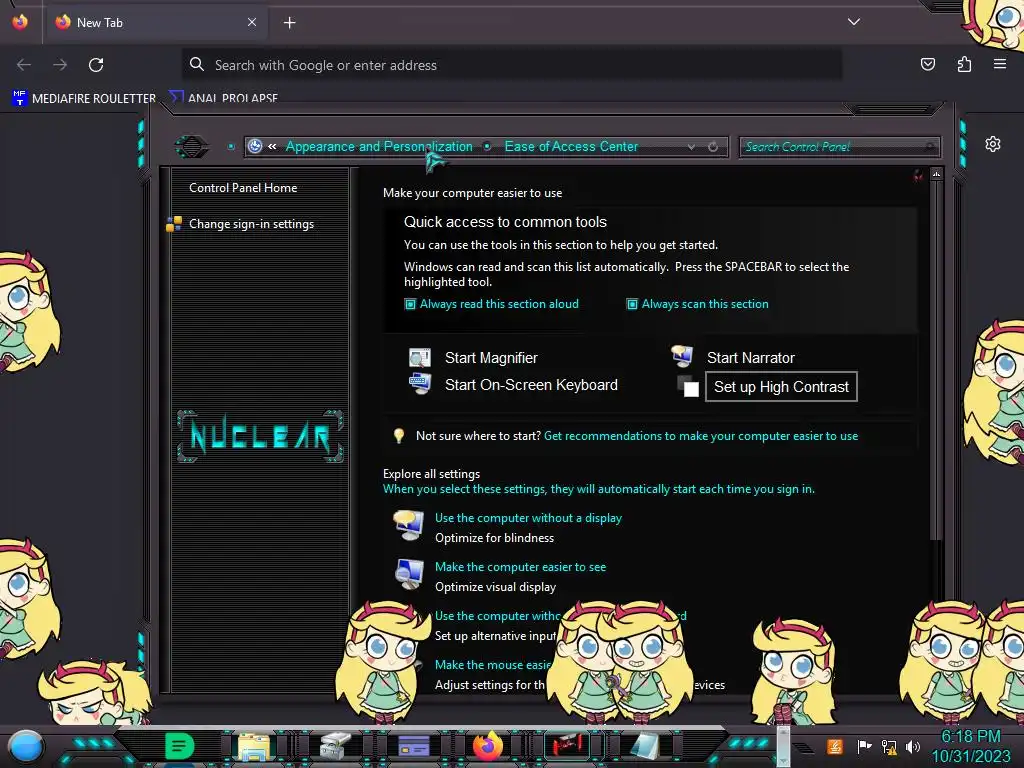Image resolution: width=1024 pixels, height=768 pixels.
Task: Click the Search Control Panel field
Action: (839, 147)
